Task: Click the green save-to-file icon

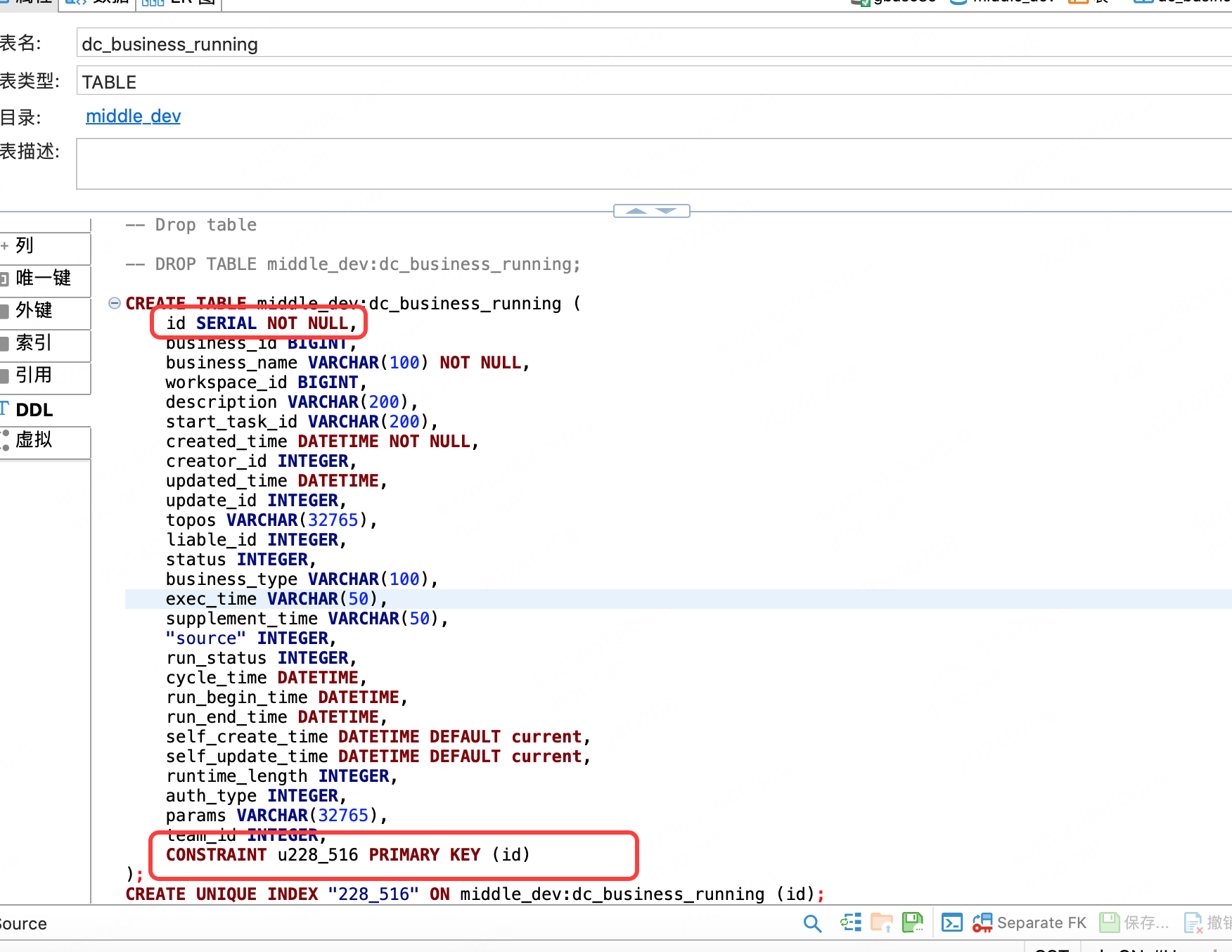Action: click(x=913, y=922)
